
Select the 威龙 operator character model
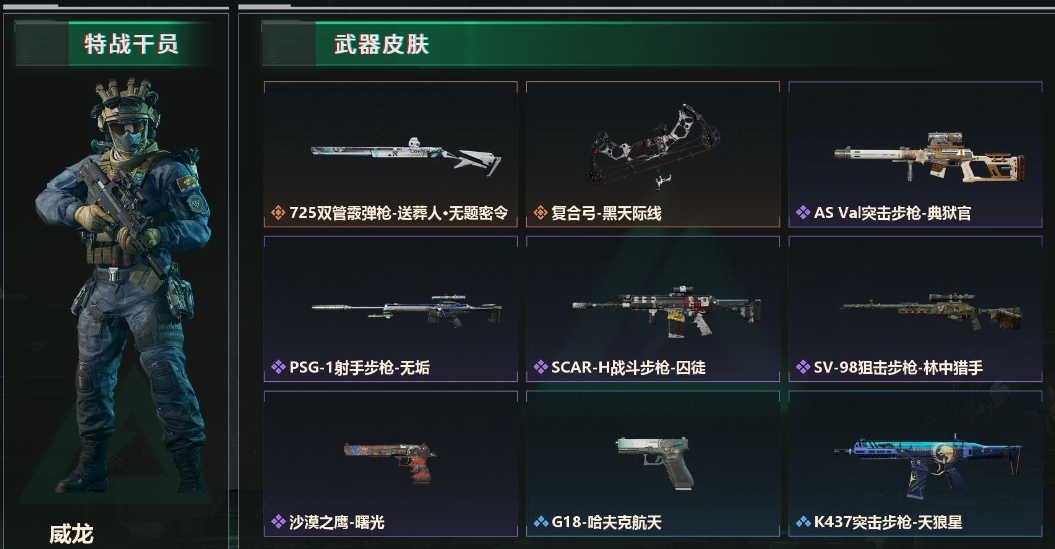(x=123, y=285)
